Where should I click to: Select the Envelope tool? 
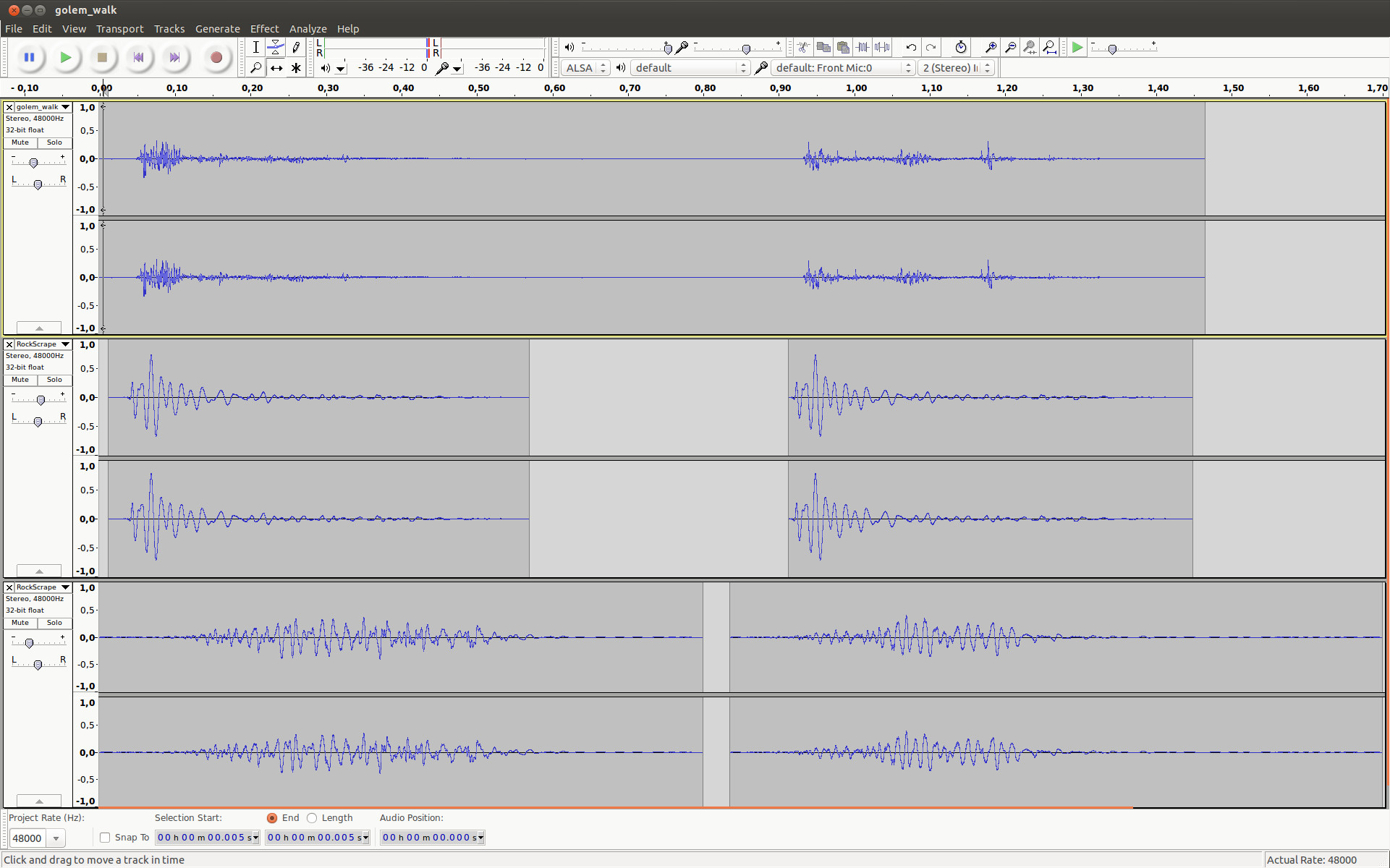point(276,48)
